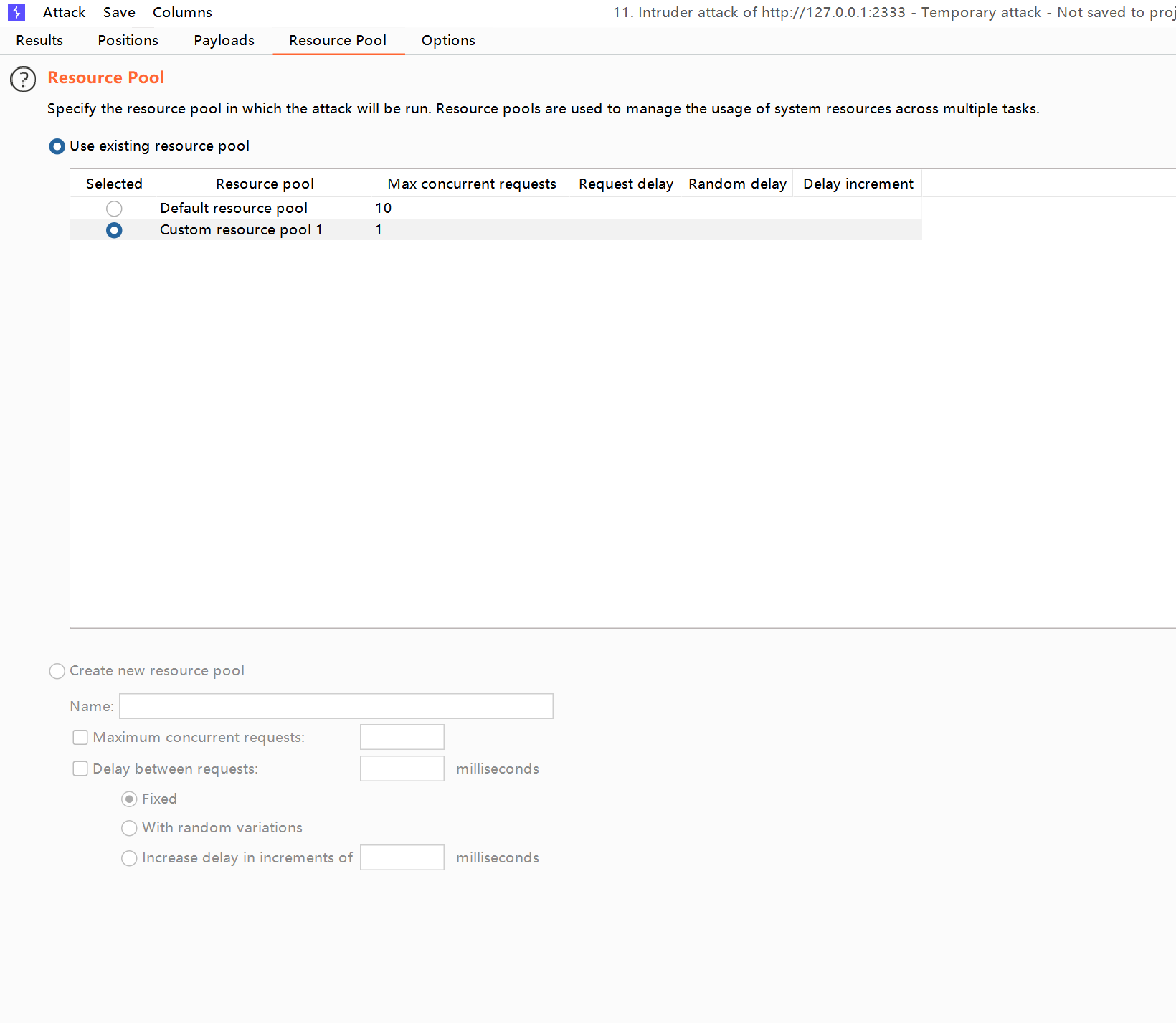Select the Resource Pool tab
This screenshot has width=1176, height=1023.
pyautogui.click(x=338, y=40)
